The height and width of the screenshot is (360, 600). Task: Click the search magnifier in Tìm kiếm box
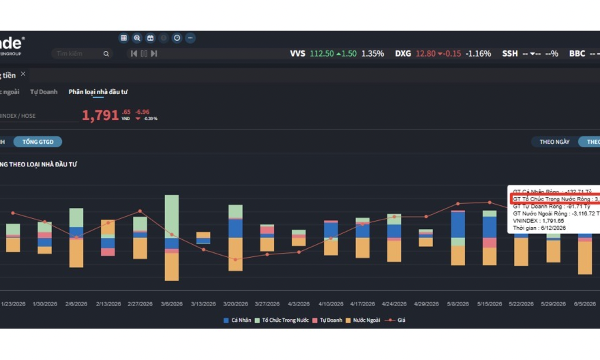106,54
